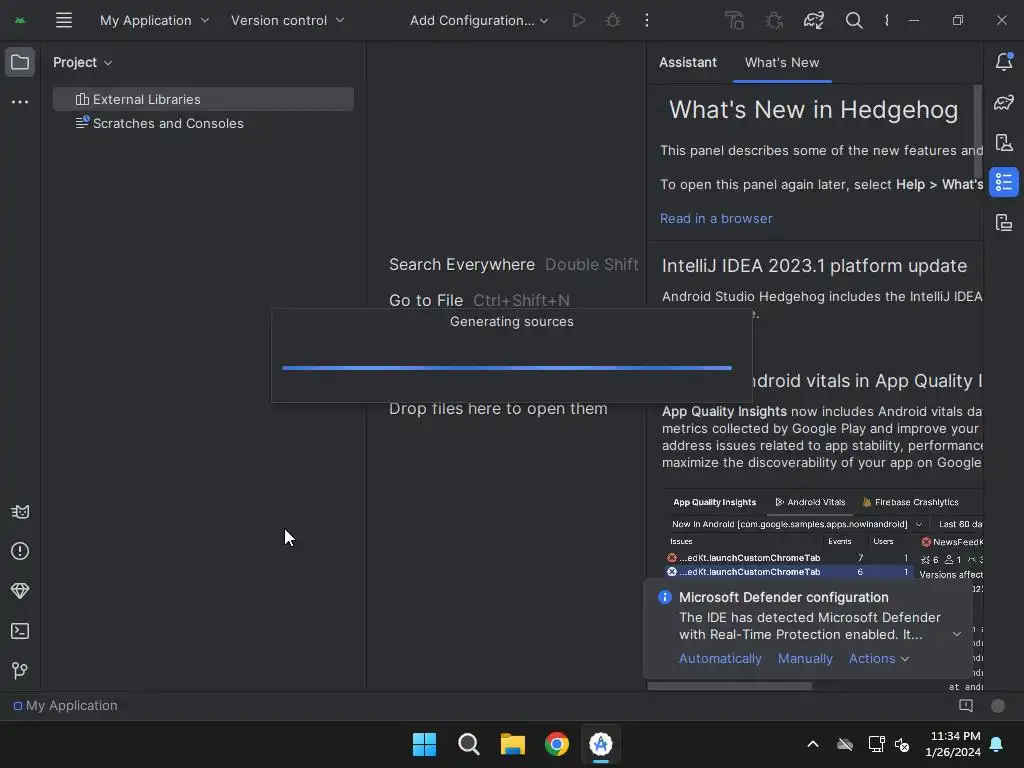
Task: Open the main hamburger menu
Action: pos(63,20)
